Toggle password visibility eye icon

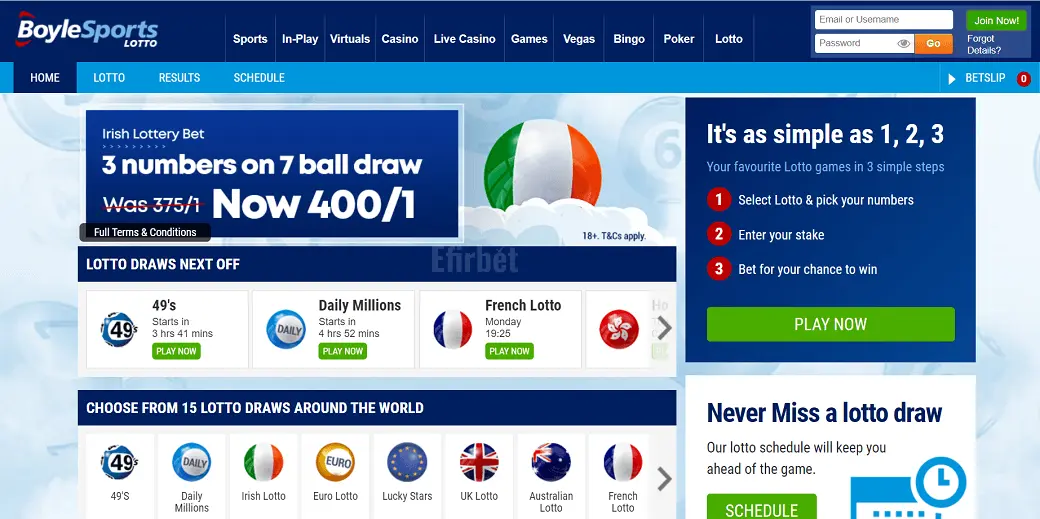[903, 44]
